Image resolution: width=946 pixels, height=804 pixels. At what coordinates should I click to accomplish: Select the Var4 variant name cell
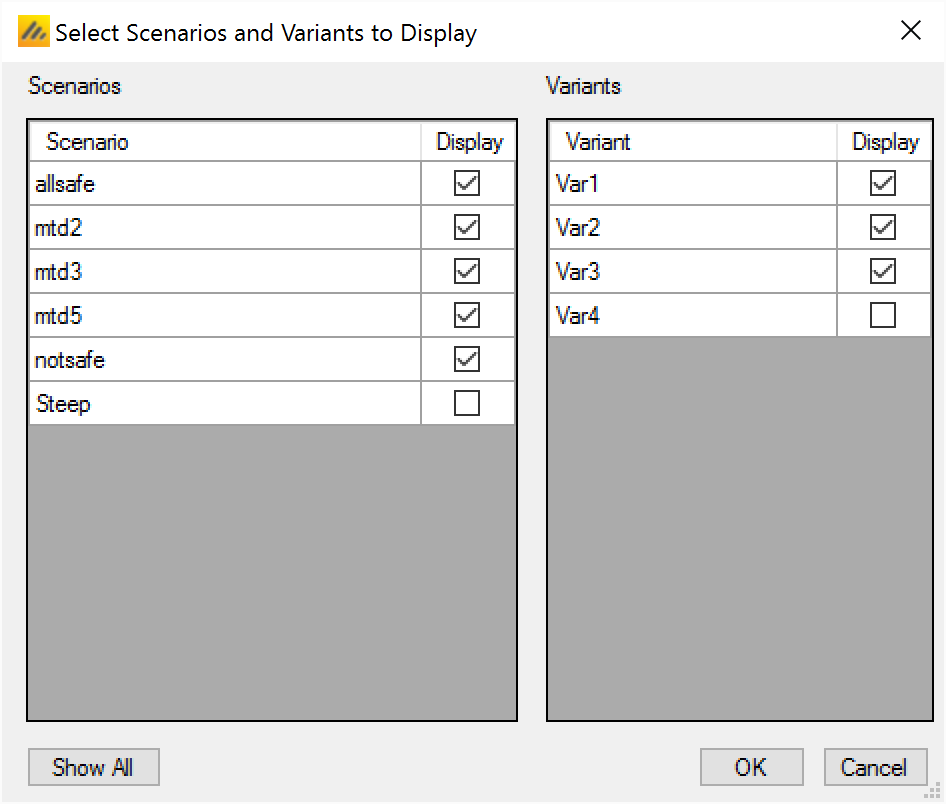tap(692, 316)
